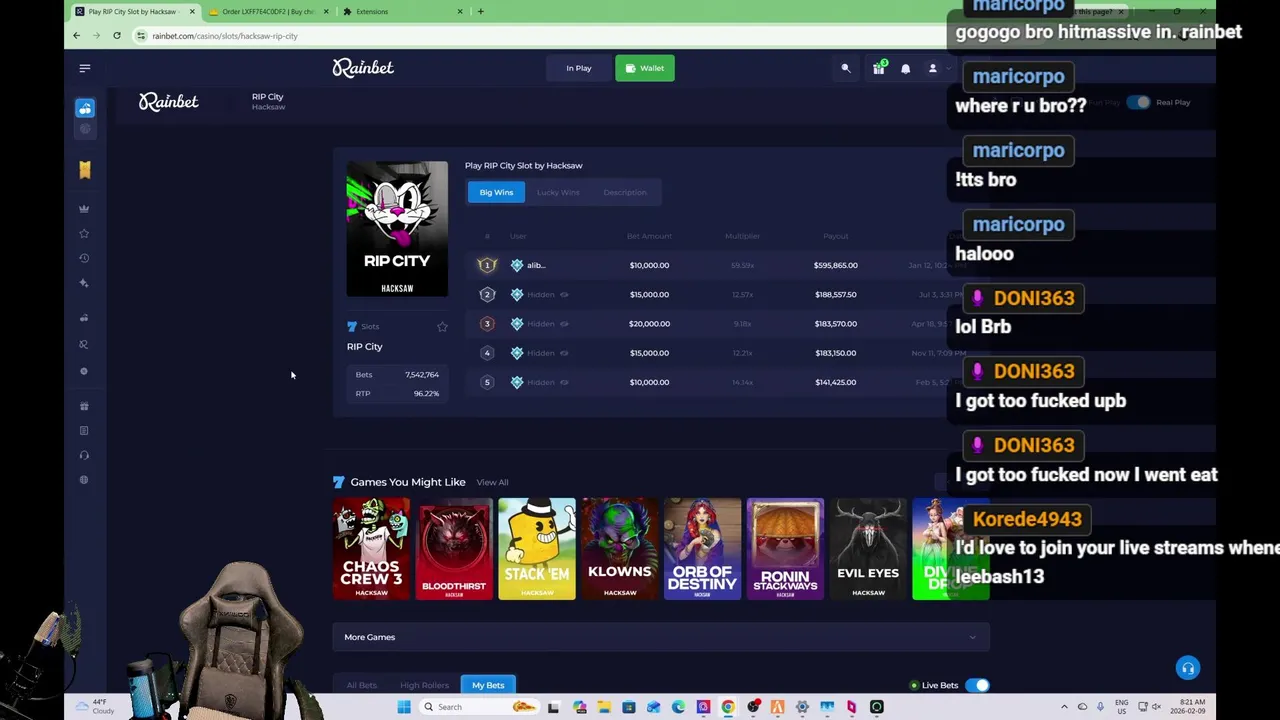Select the Description tab
This screenshot has width=1280, height=720.
click(625, 192)
